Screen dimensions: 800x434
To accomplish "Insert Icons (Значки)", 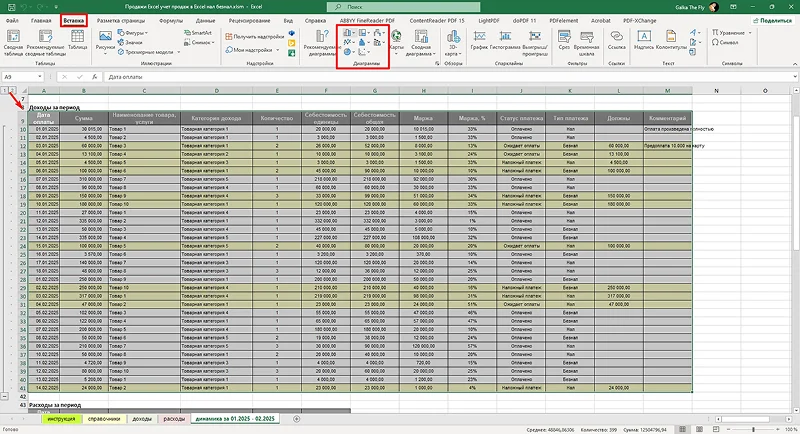I will (130, 42).
